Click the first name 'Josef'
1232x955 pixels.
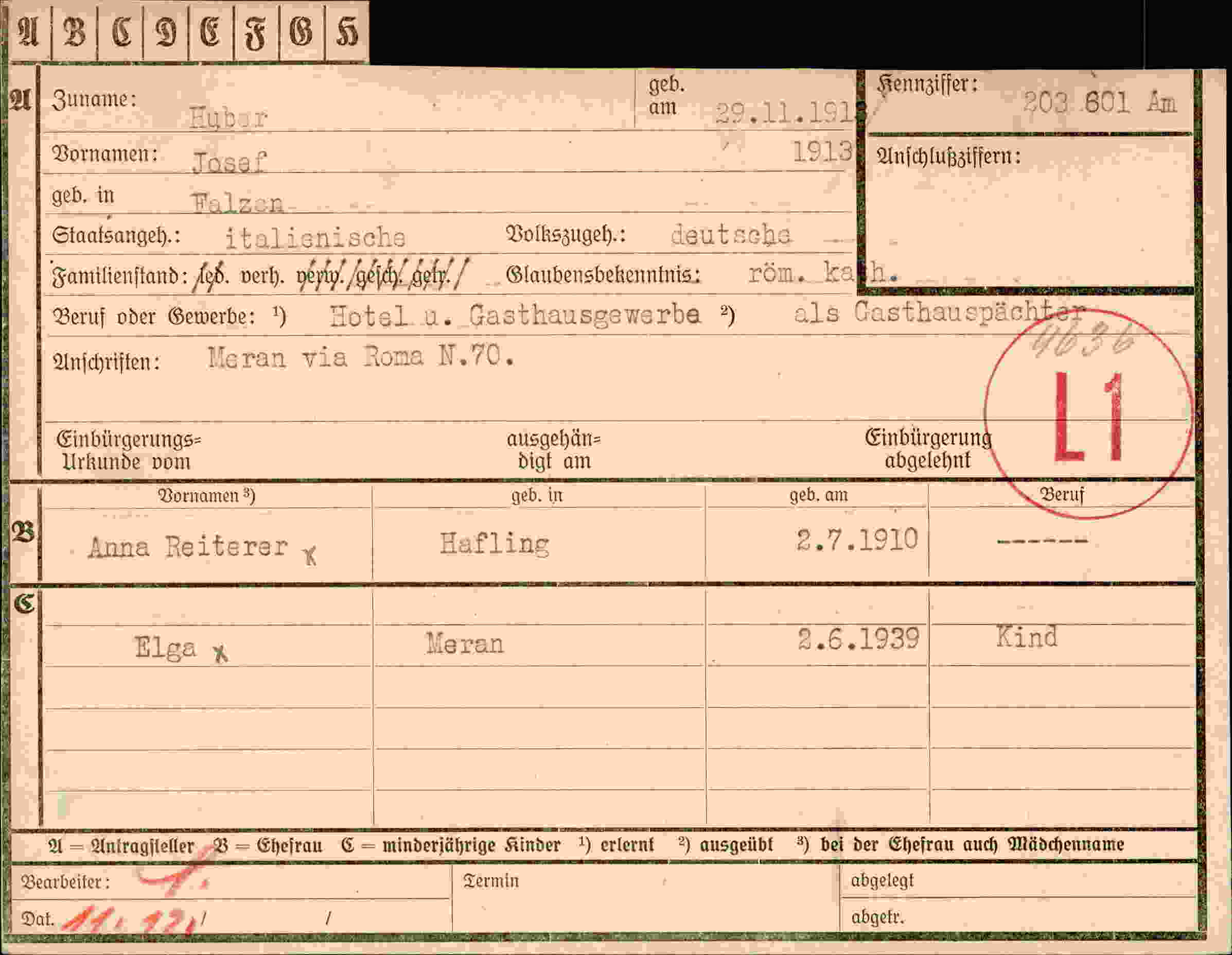pyautogui.click(x=229, y=163)
